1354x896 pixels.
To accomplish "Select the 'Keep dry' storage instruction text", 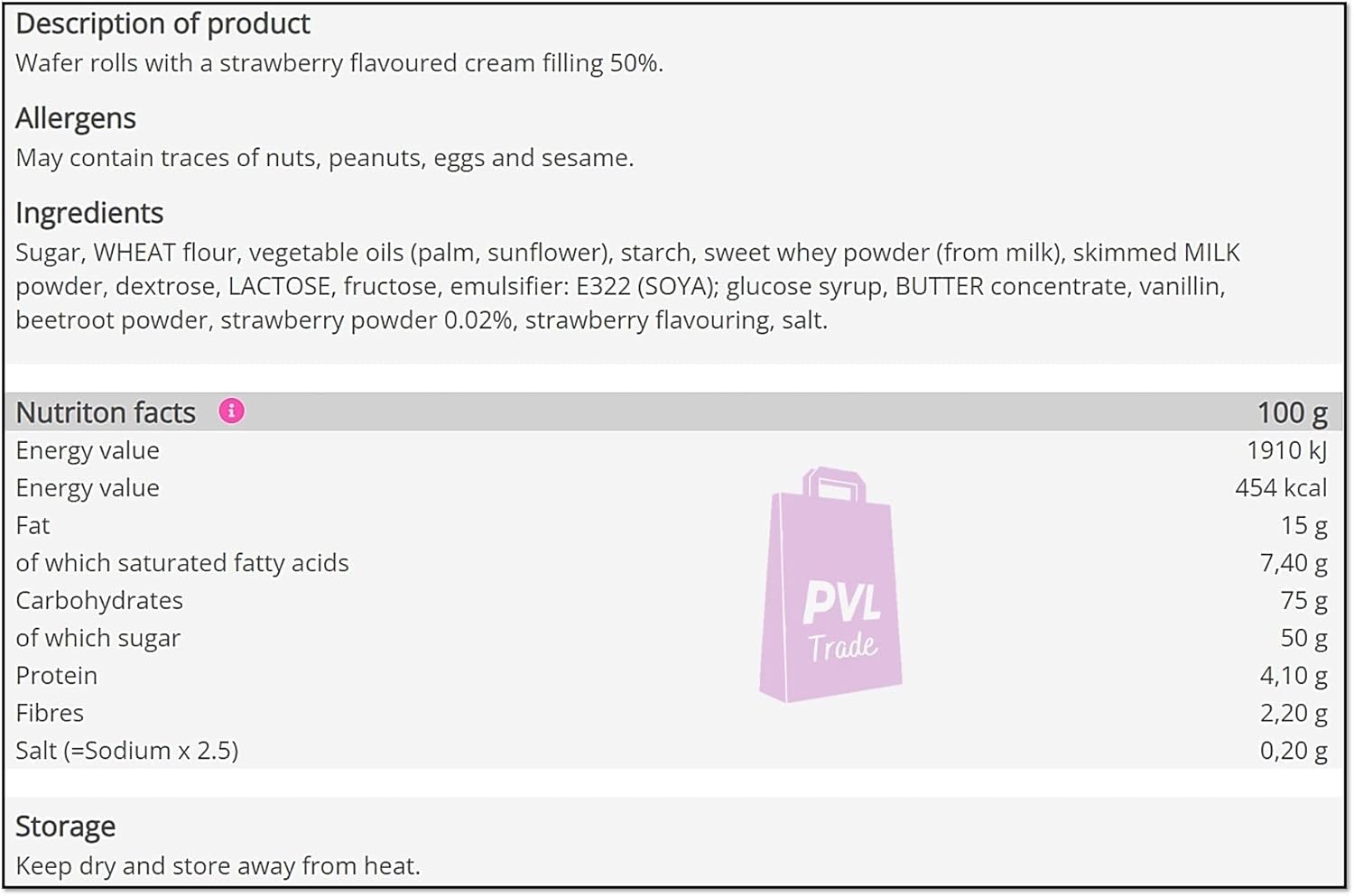I will point(218,866).
